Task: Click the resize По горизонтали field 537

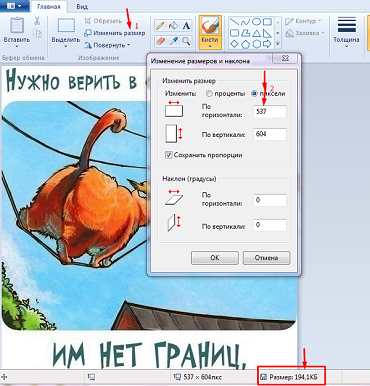Action: pyautogui.click(x=269, y=112)
